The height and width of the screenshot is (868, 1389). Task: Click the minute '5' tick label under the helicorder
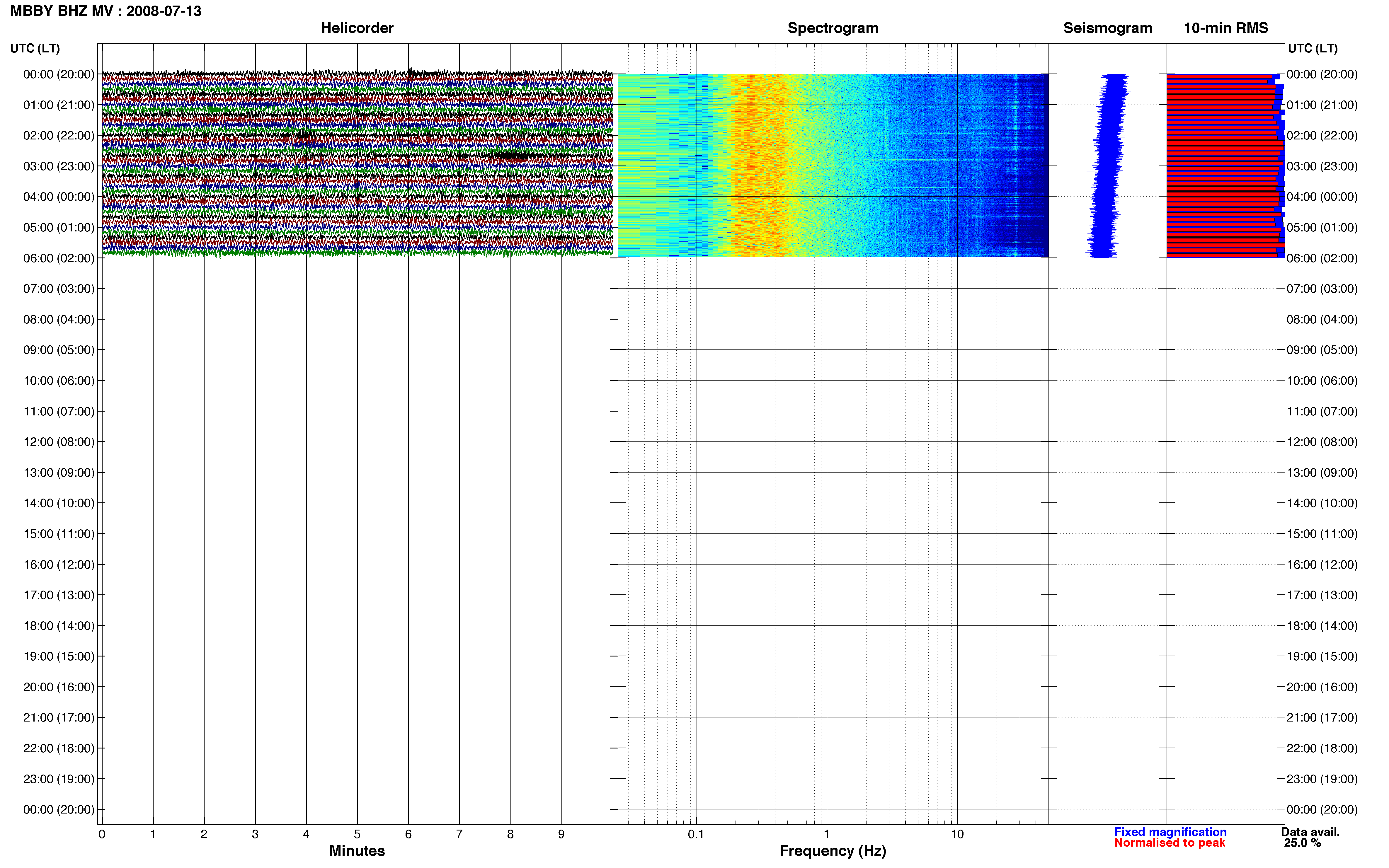point(357,834)
